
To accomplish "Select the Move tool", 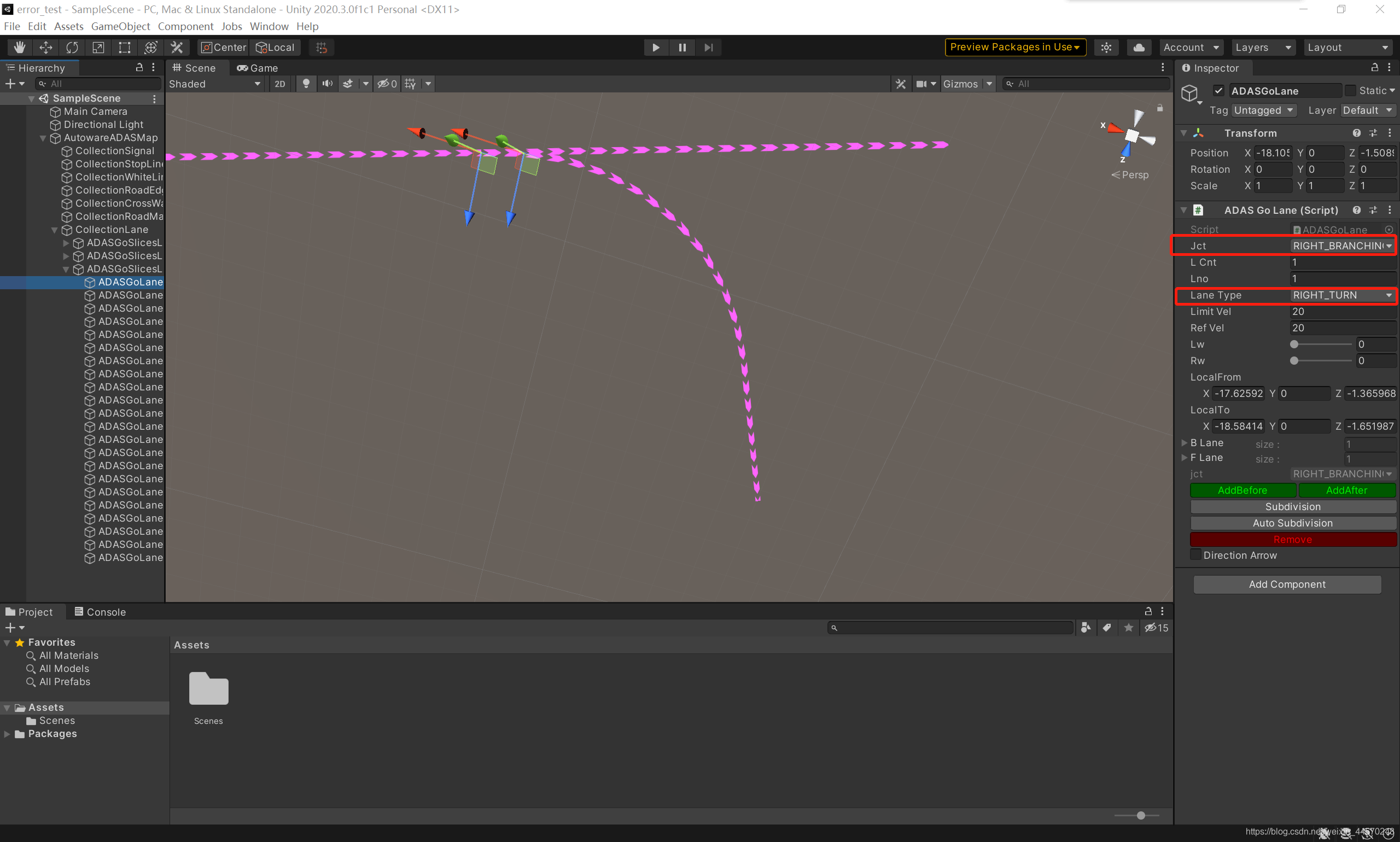I will 46,48.
